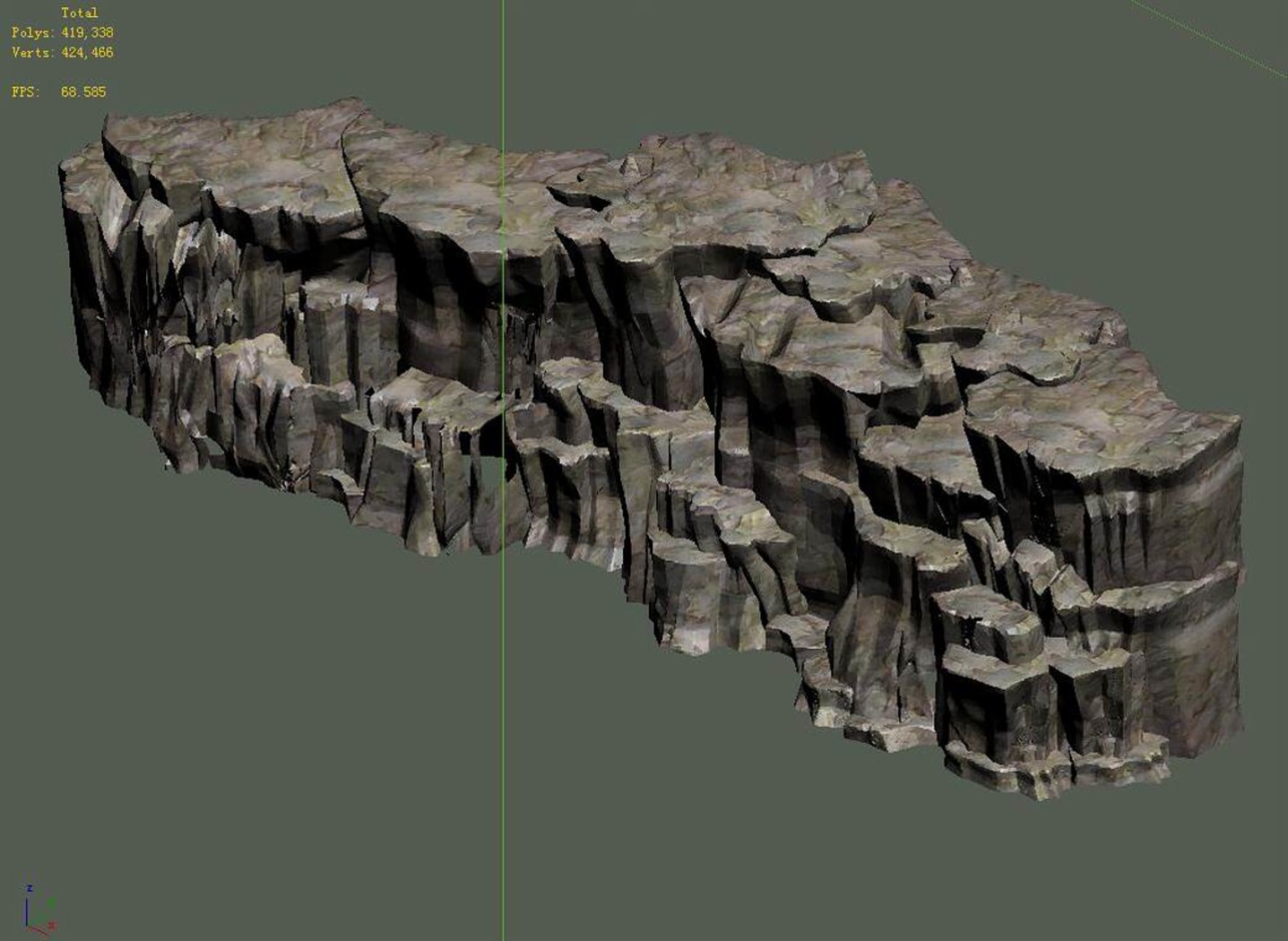Click the 'Total' statistics header
The image size is (1288, 941).
click(x=80, y=13)
